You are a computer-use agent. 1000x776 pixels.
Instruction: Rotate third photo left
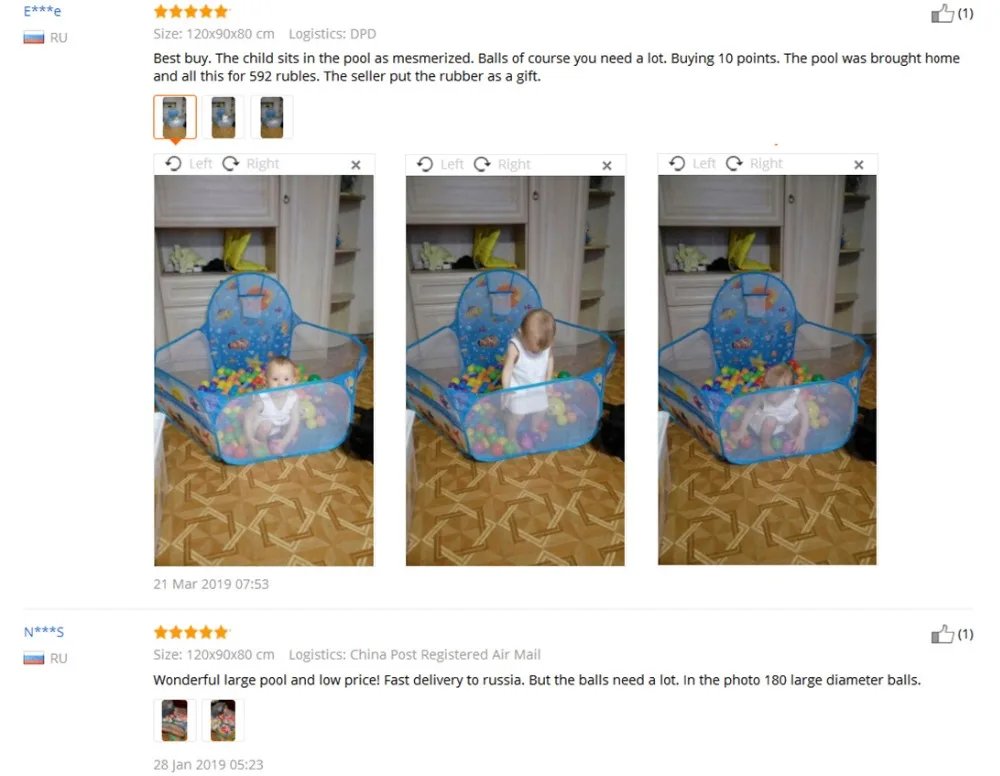tap(692, 164)
